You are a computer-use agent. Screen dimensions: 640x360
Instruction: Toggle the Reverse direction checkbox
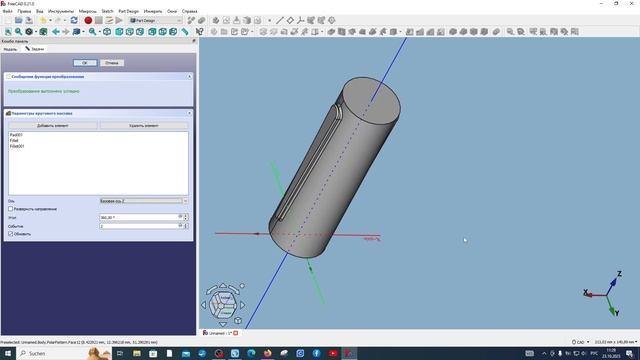(11, 209)
